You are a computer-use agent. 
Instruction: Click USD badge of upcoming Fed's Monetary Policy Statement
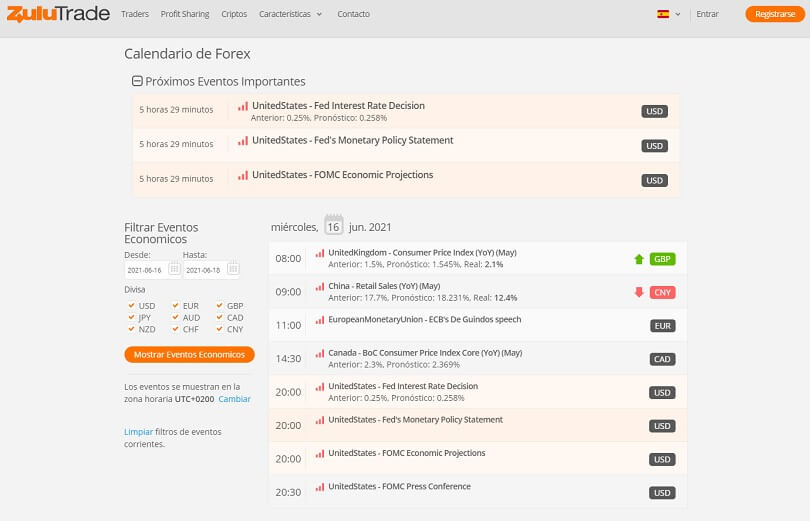[655, 146]
